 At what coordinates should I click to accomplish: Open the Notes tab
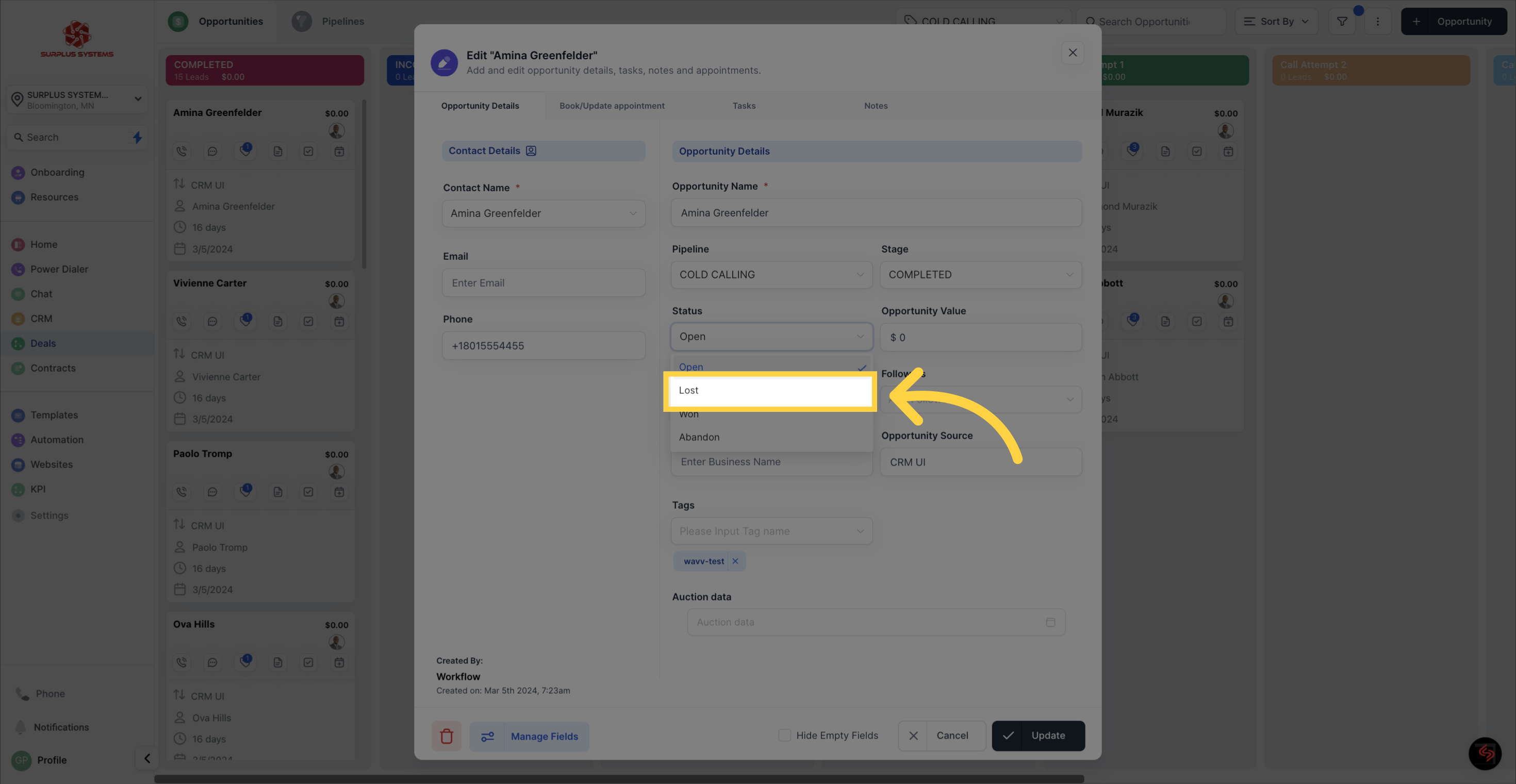pyautogui.click(x=875, y=106)
